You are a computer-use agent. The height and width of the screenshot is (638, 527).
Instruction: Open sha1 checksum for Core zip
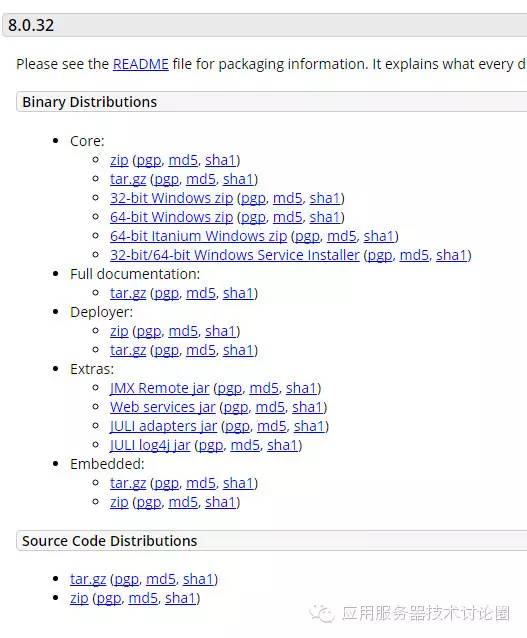tap(221, 160)
